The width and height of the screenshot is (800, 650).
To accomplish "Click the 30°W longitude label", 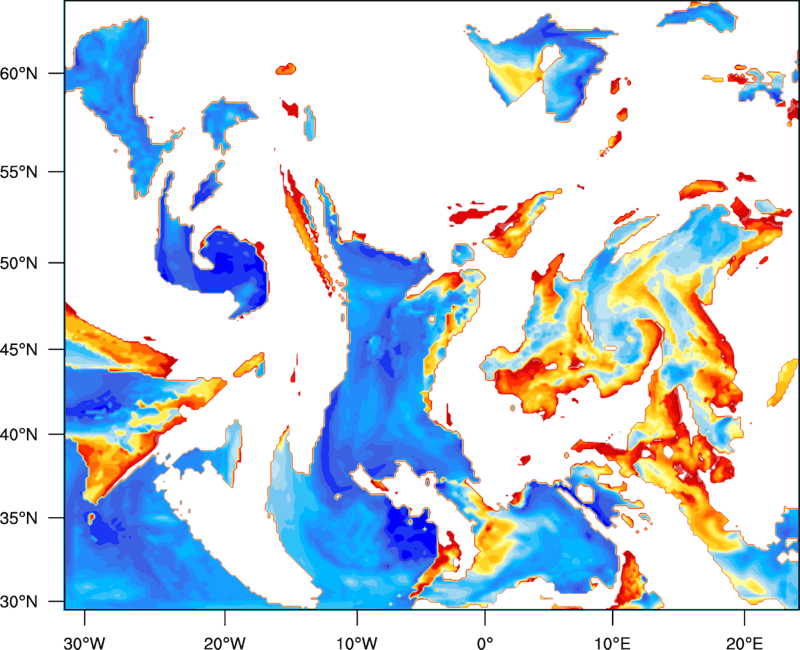I will click(x=85, y=643).
